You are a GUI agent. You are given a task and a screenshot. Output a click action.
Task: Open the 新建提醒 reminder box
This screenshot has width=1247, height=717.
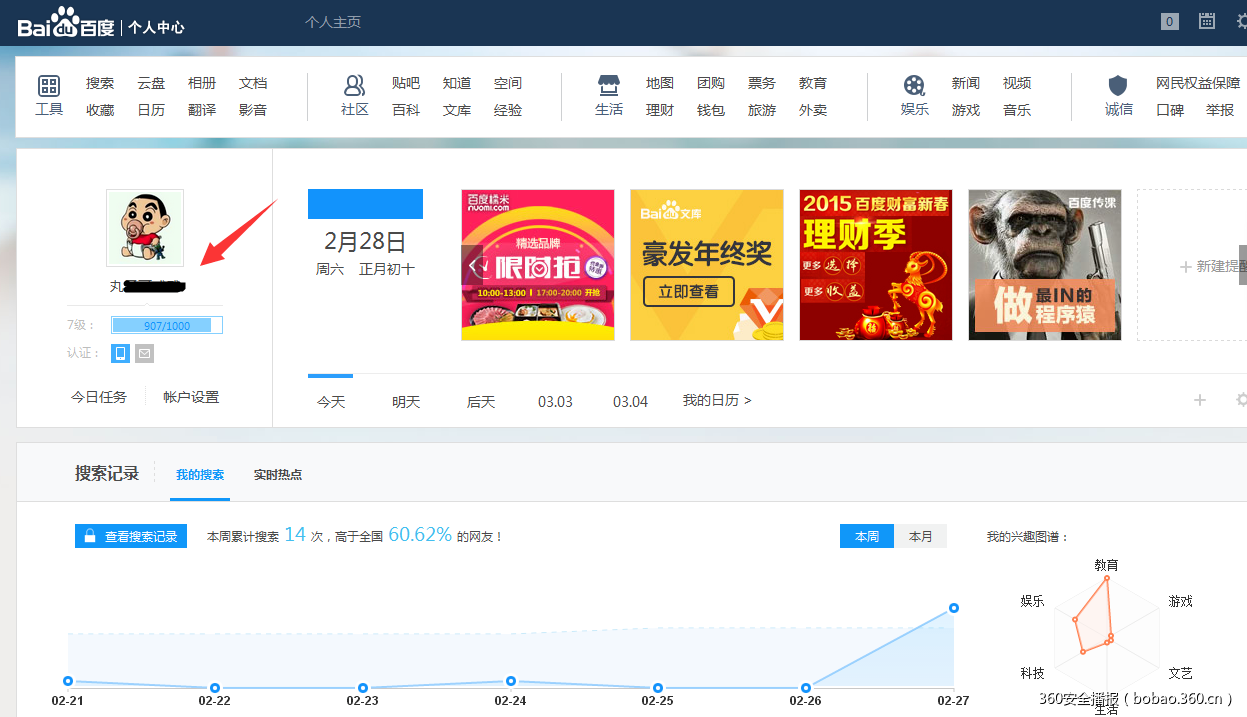pyautogui.click(x=1200, y=266)
